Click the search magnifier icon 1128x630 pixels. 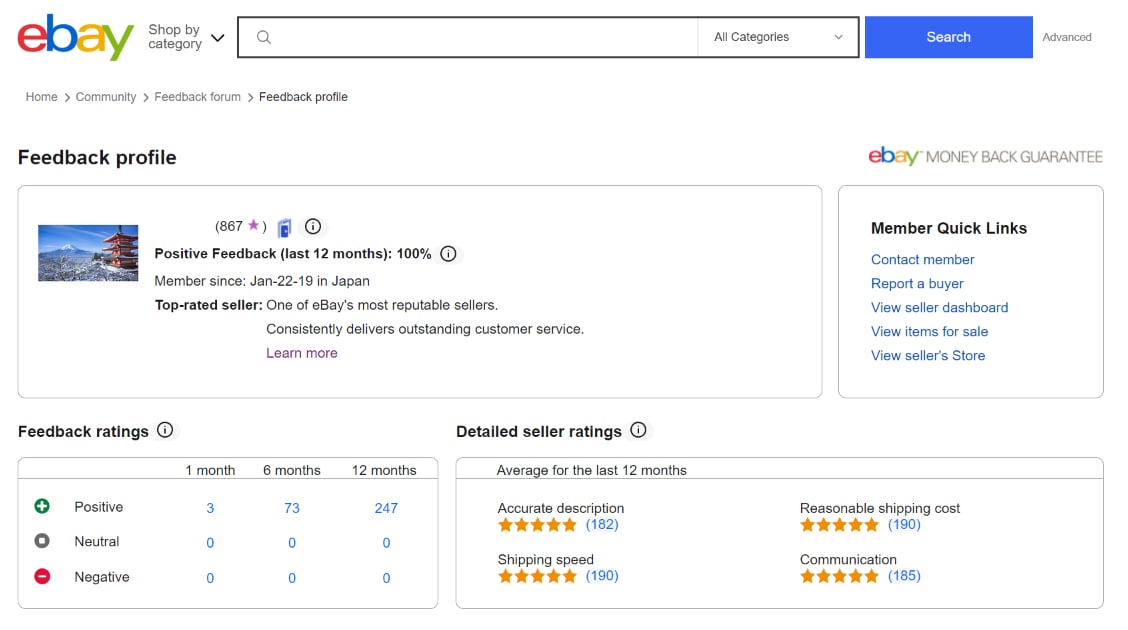click(264, 37)
